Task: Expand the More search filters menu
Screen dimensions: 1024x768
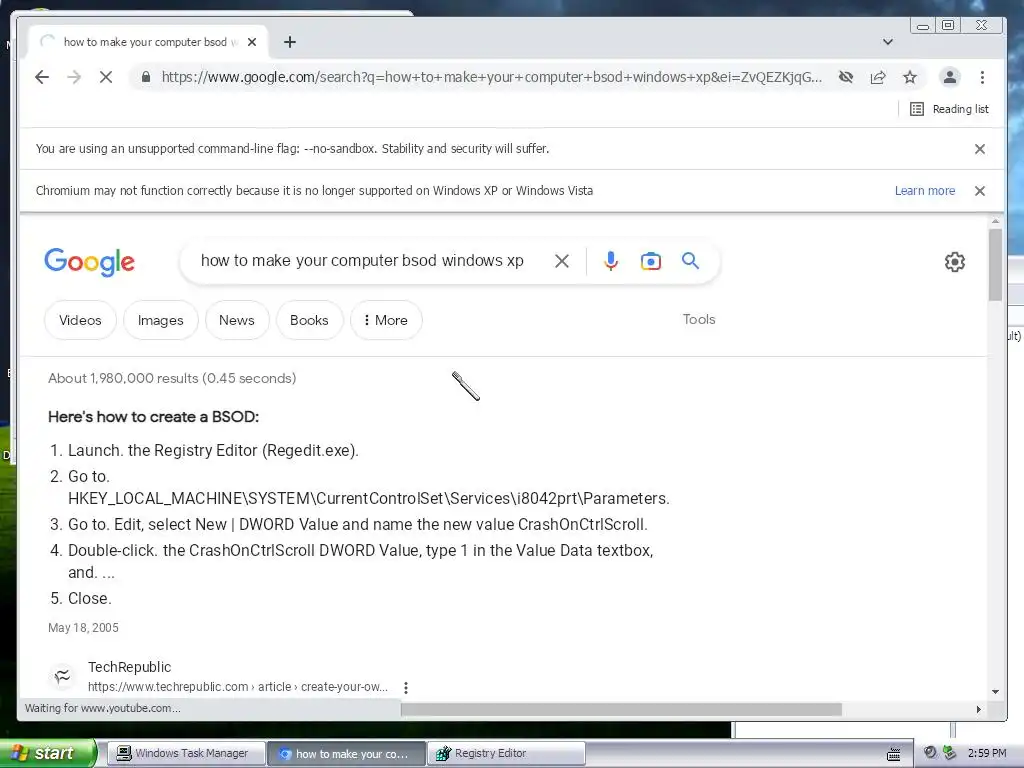Action: [x=386, y=320]
